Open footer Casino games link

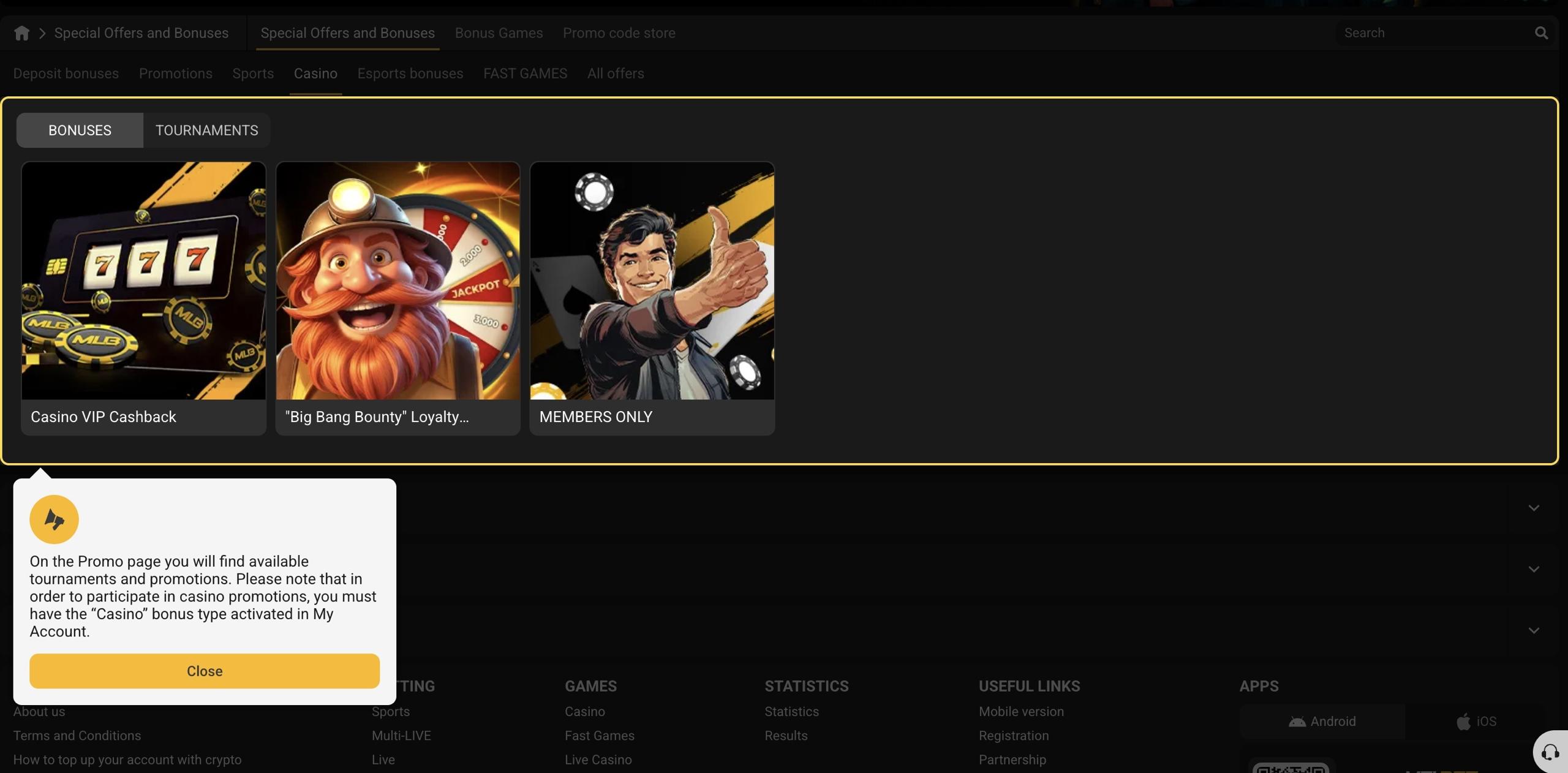[585, 712]
